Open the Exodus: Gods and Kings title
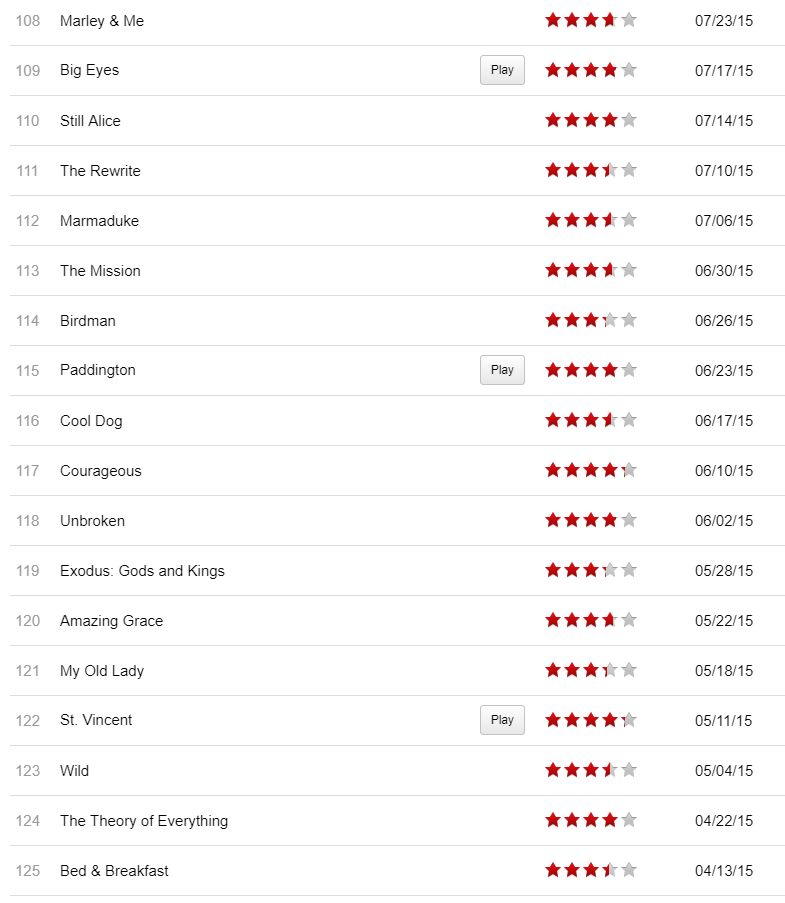Viewport: 785px width, 903px height. [142, 571]
